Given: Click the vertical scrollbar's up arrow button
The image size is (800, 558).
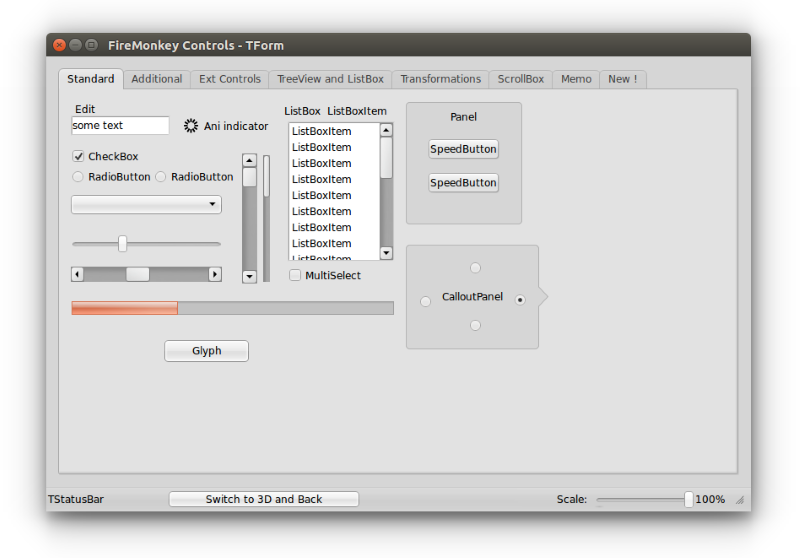Looking at the screenshot, I should (249, 161).
